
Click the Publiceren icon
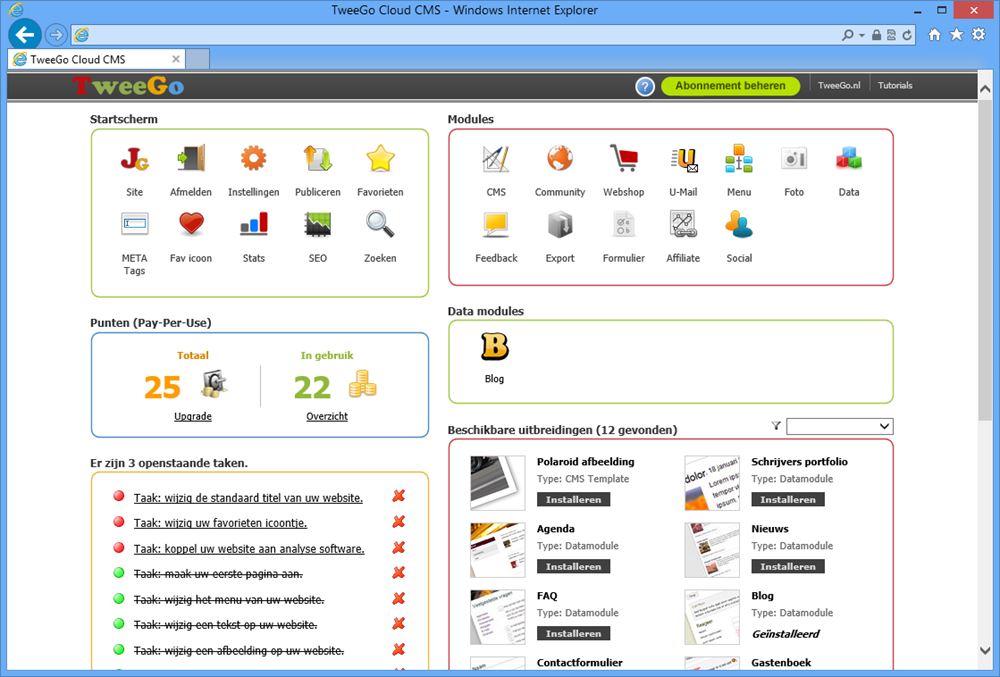tap(318, 159)
